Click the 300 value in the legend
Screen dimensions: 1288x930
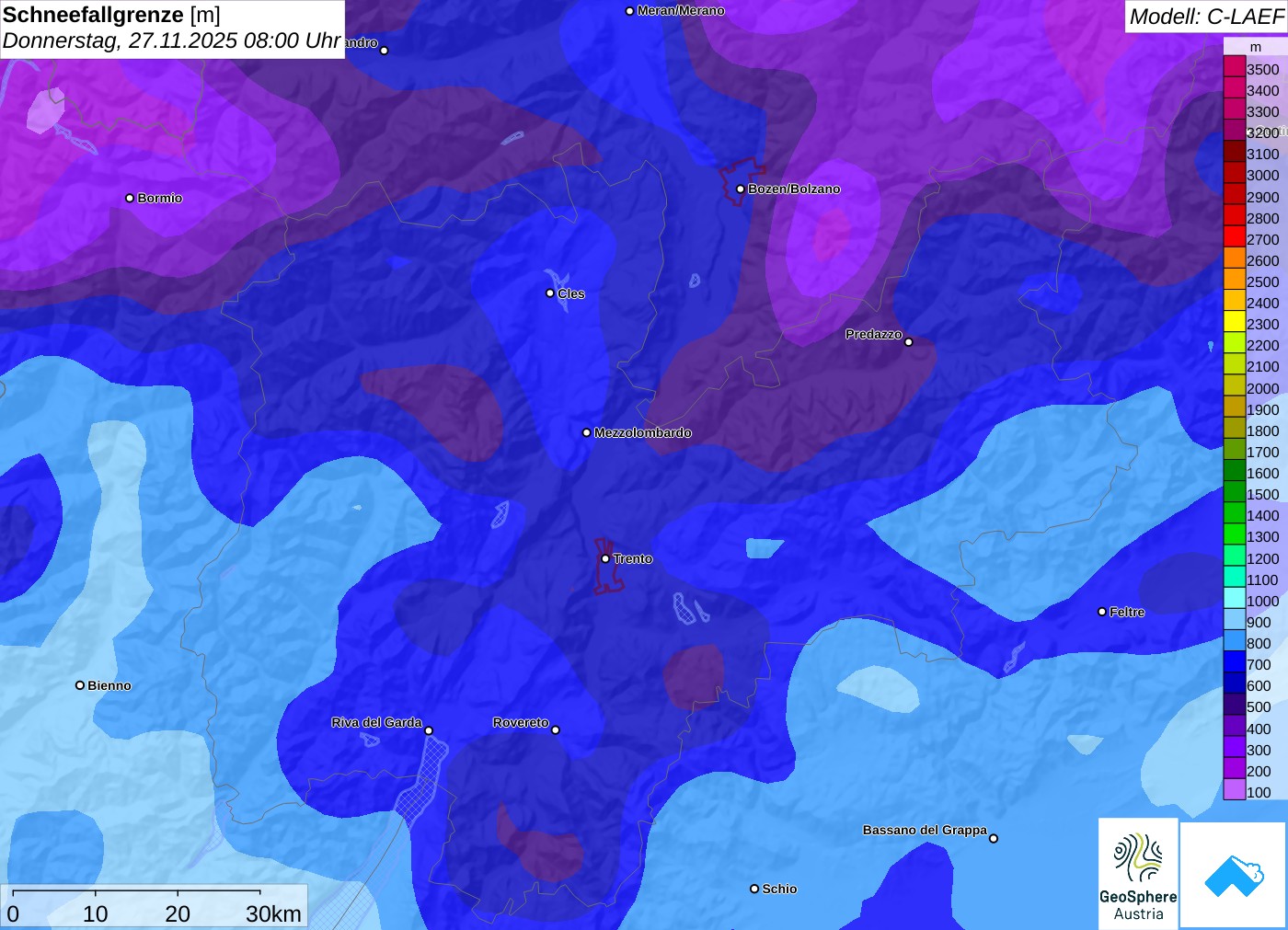point(1259,750)
